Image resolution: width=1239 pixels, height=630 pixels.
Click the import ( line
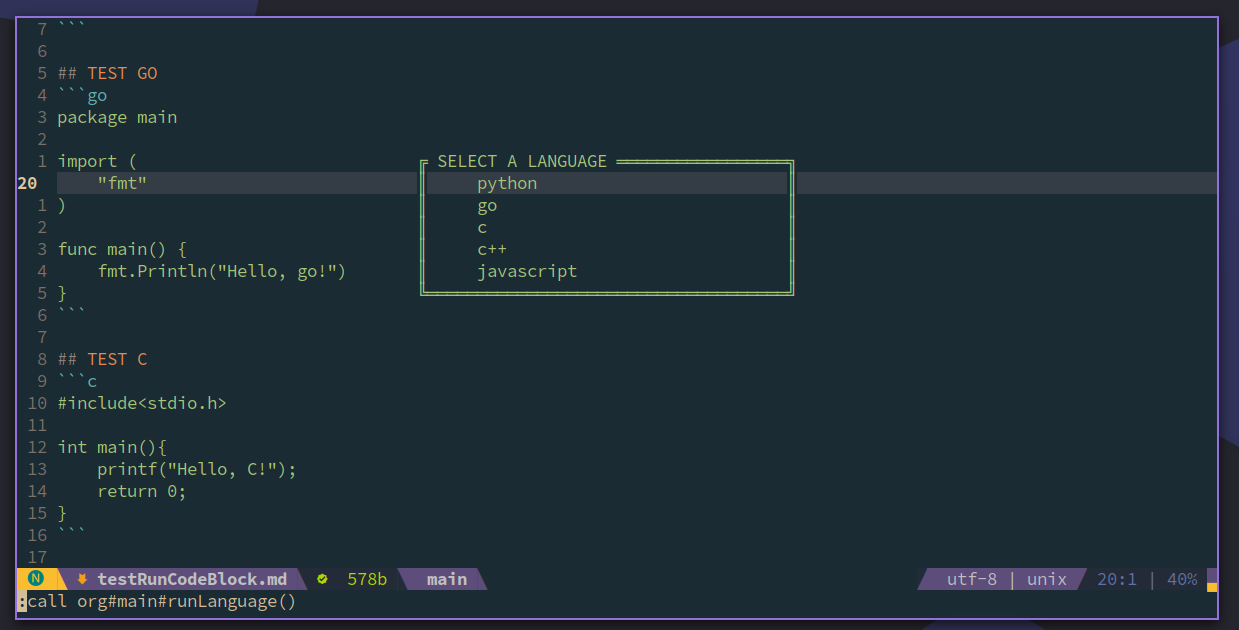pyautogui.click(x=97, y=161)
